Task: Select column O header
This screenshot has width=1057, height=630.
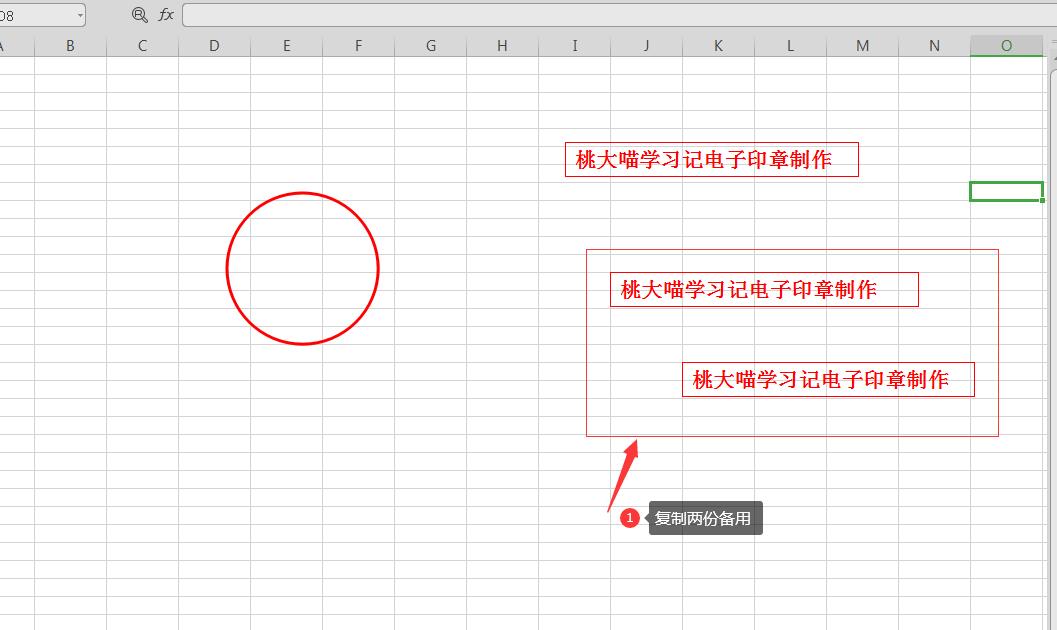Action: (x=1006, y=46)
